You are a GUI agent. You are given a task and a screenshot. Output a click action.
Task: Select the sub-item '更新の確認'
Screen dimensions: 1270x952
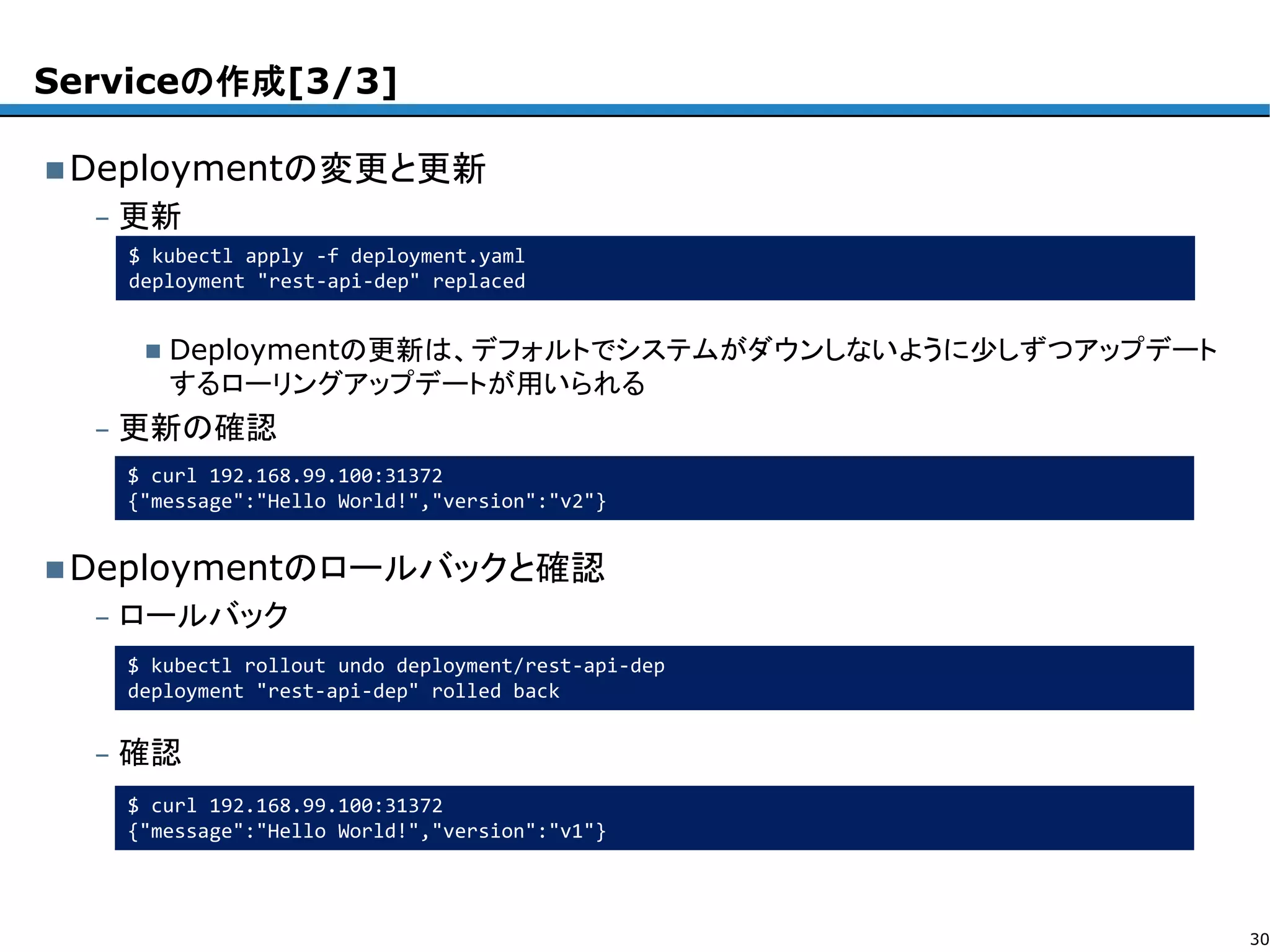(197, 428)
